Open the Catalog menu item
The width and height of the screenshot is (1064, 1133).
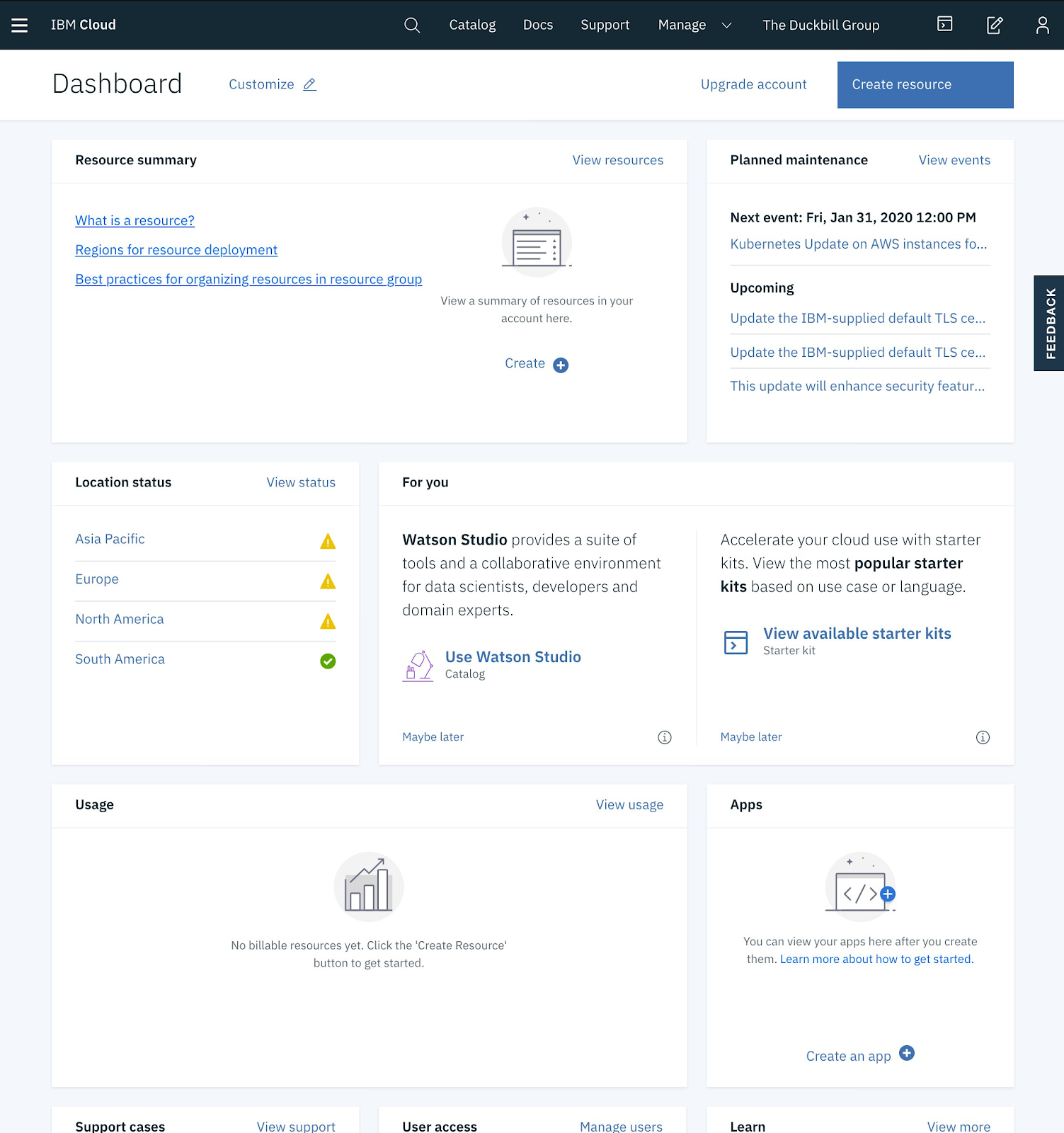[x=472, y=25]
